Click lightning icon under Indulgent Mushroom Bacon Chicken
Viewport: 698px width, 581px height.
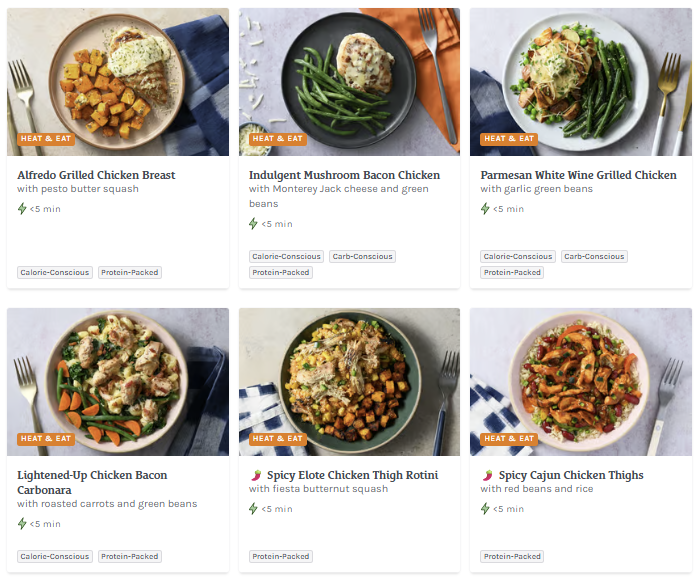253,224
